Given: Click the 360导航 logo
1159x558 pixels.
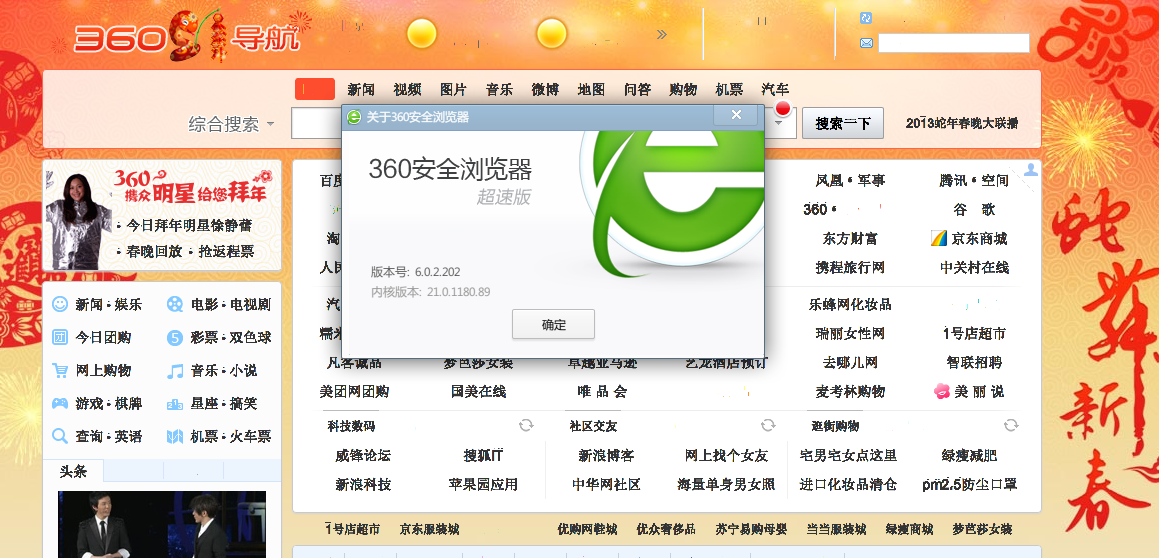Looking at the screenshot, I should tap(186, 35).
